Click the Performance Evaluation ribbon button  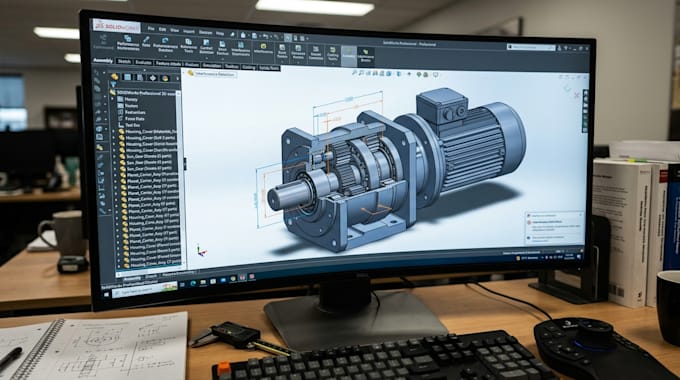point(128,43)
